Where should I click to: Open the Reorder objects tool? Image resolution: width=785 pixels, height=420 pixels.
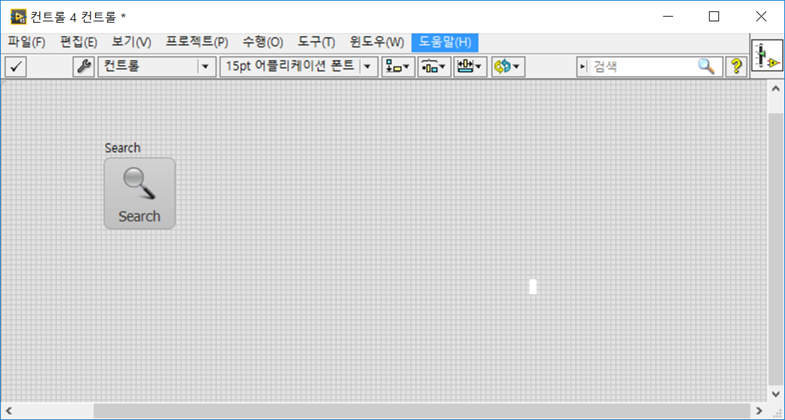pos(508,67)
